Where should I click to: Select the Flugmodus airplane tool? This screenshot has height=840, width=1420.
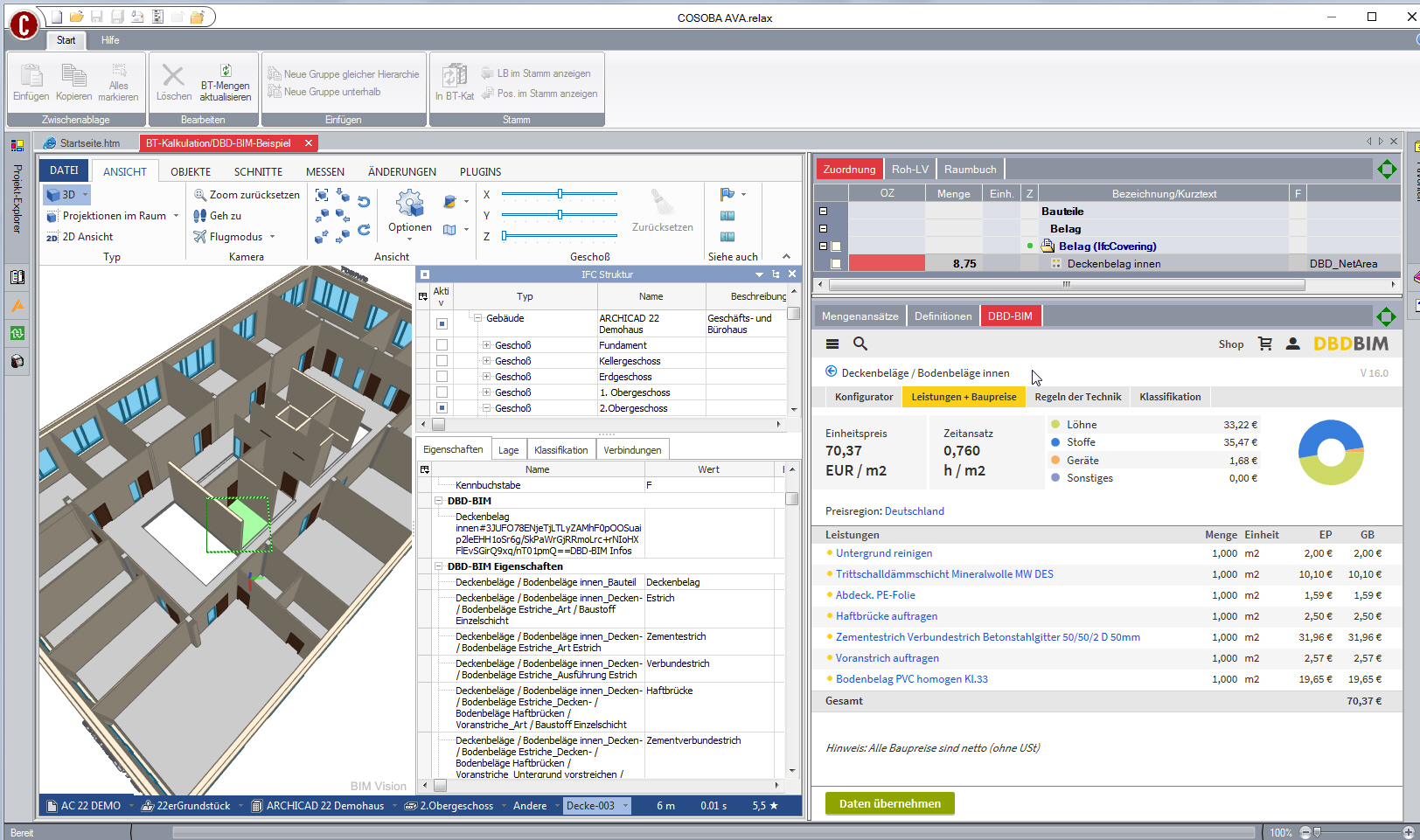point(198,236)
